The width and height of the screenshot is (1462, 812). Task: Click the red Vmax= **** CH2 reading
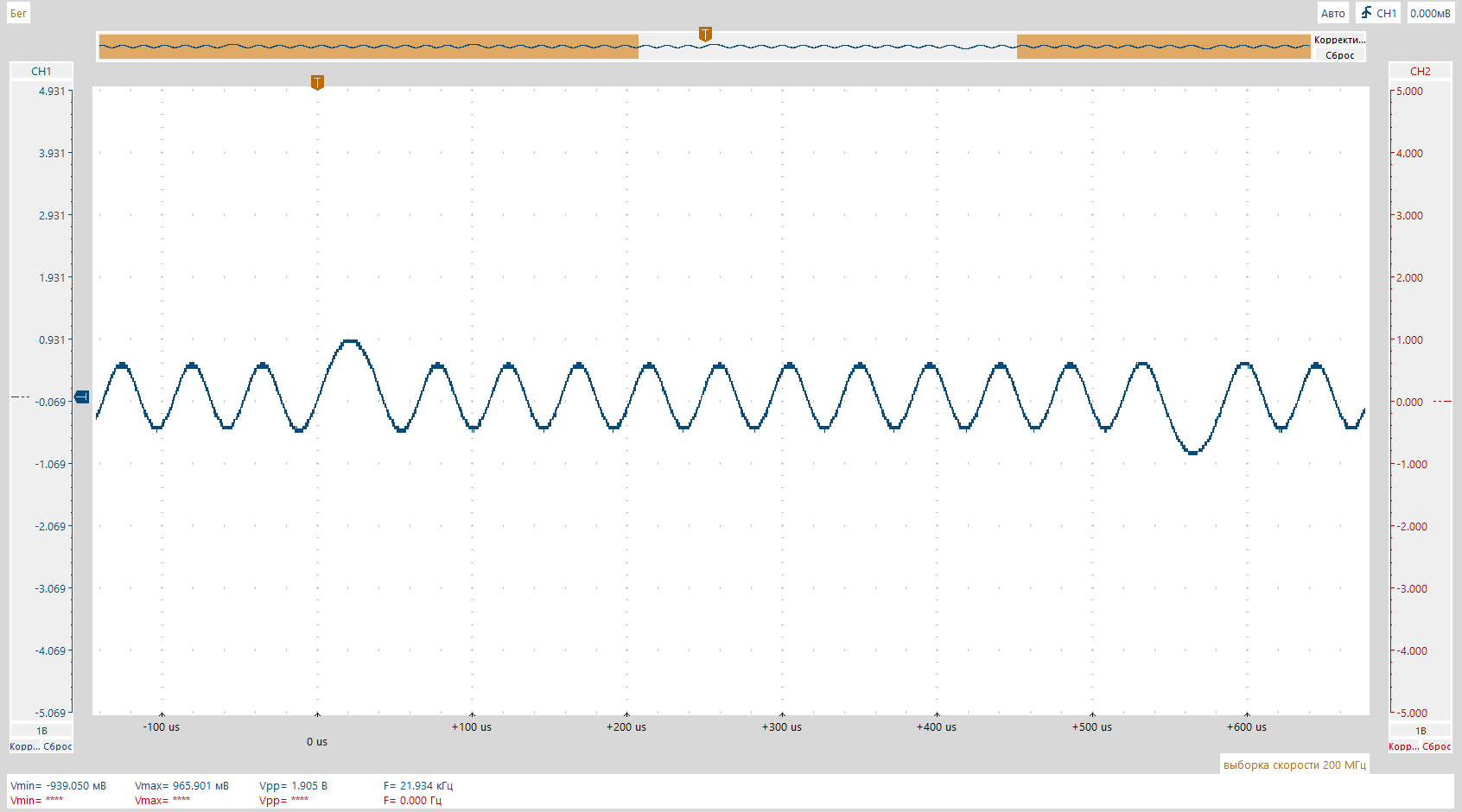[162, 800]
